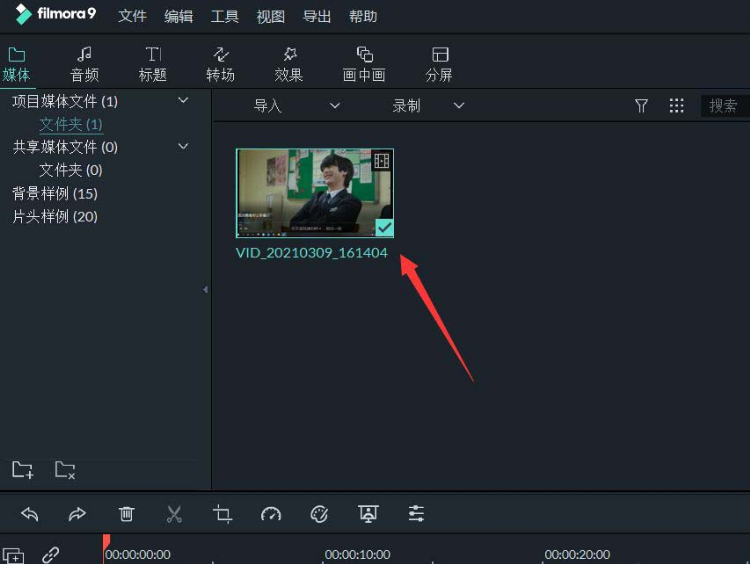Focus the 搜索 search field
The image size is (750, 564).
click(x=725, y=106)
